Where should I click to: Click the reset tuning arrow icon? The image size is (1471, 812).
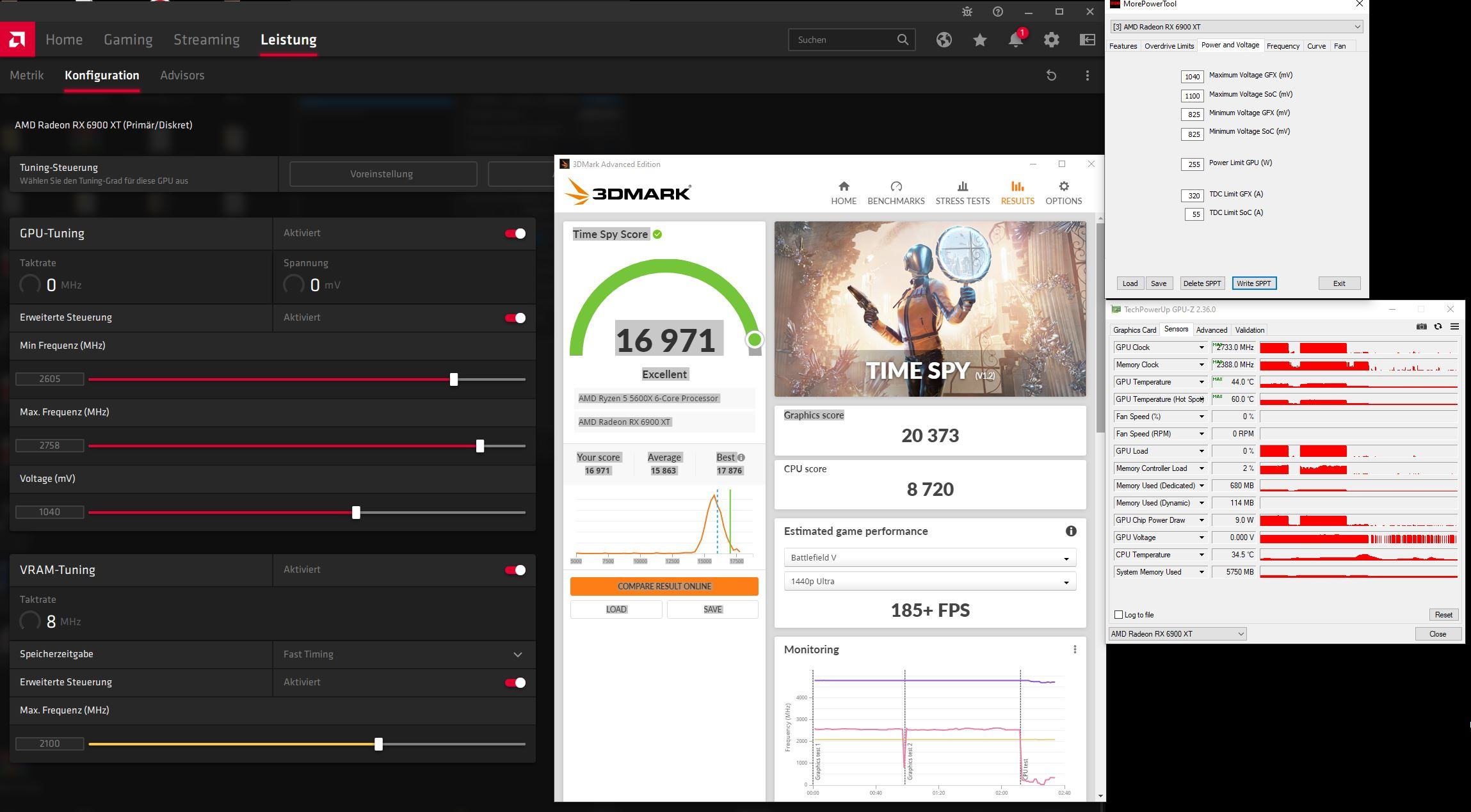(1051, 76)
